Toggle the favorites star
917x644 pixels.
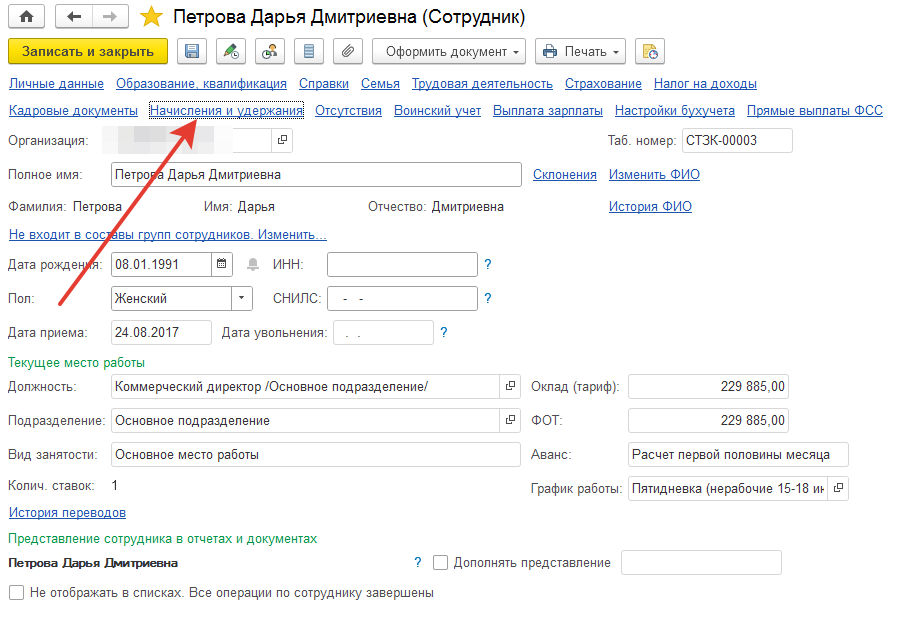151,16
